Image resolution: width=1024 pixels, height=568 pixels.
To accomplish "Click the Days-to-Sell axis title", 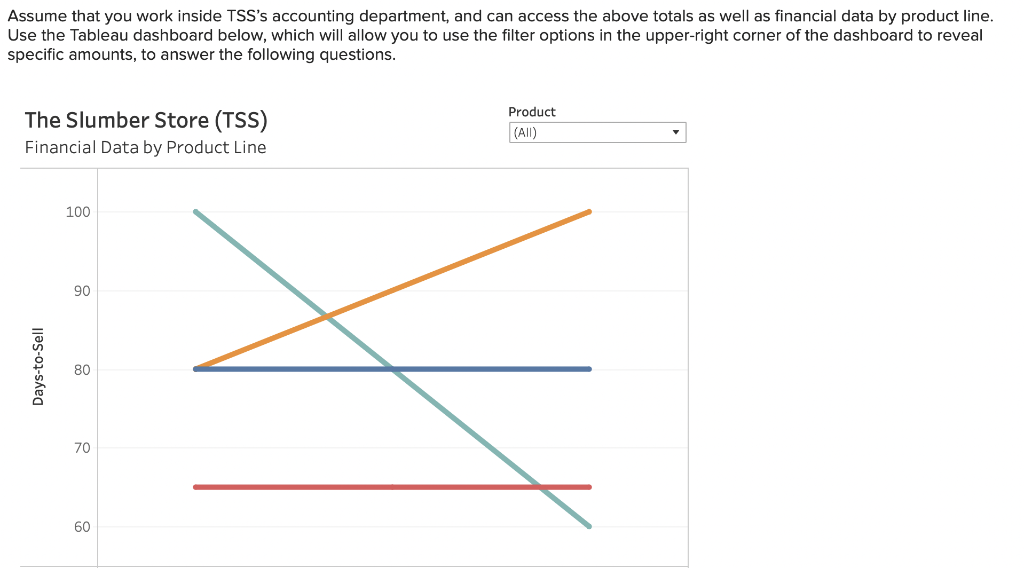I will pyautogui.click(x=38, y=367).
